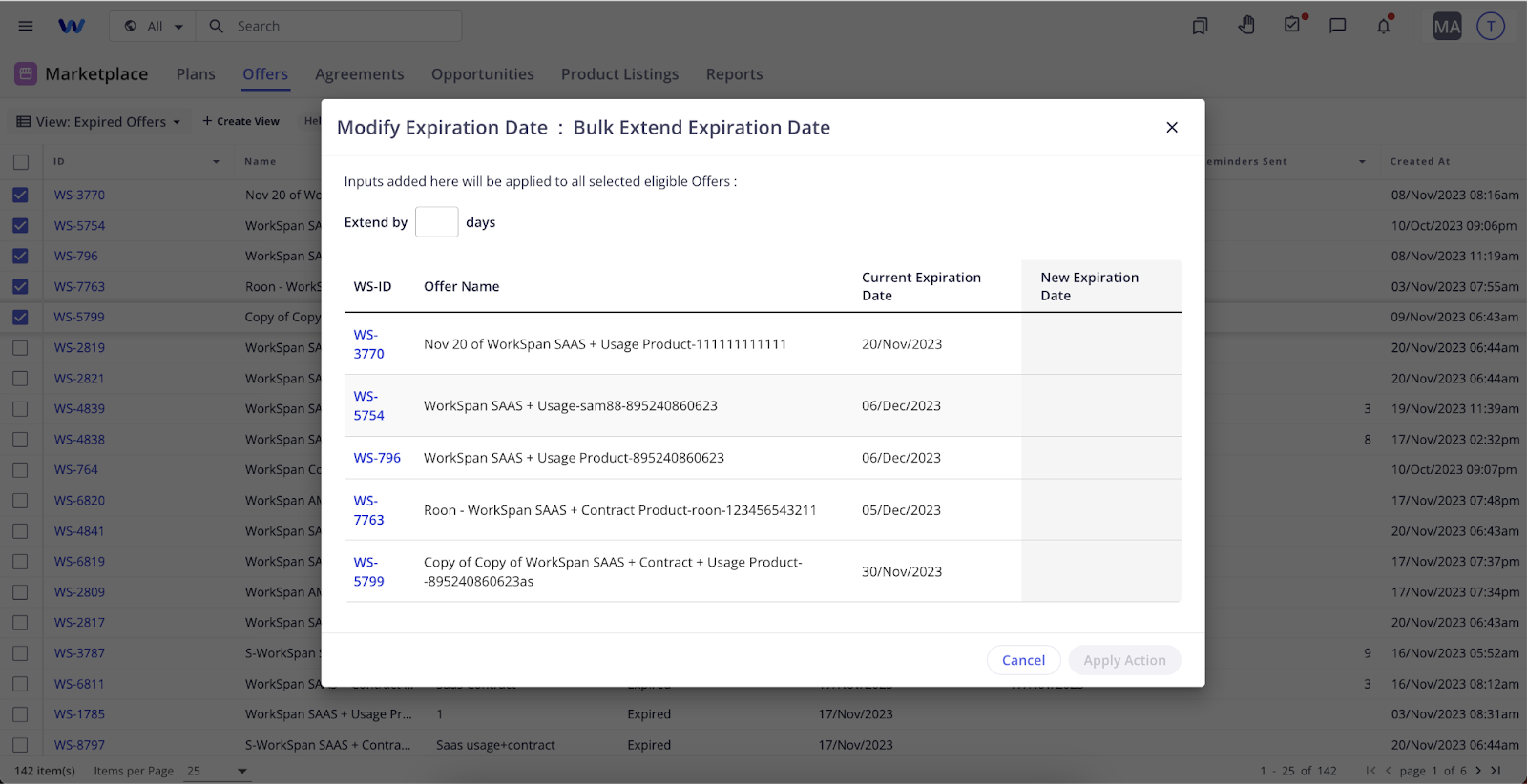The image size is (1527, 784).
Task: Switch to the Agreements tab
Action: pos(359,74)
